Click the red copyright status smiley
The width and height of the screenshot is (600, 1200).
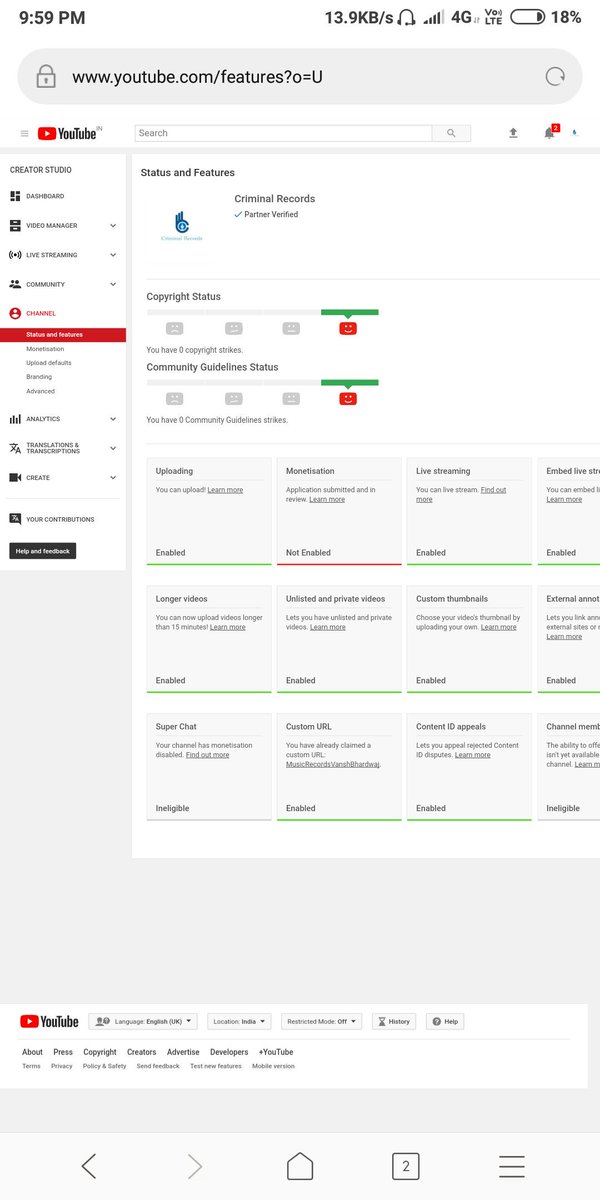tap(348, 328)
